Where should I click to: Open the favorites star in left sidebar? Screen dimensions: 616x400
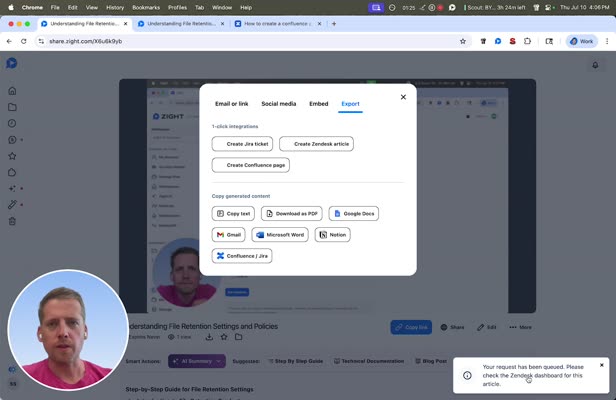(12, 156)
